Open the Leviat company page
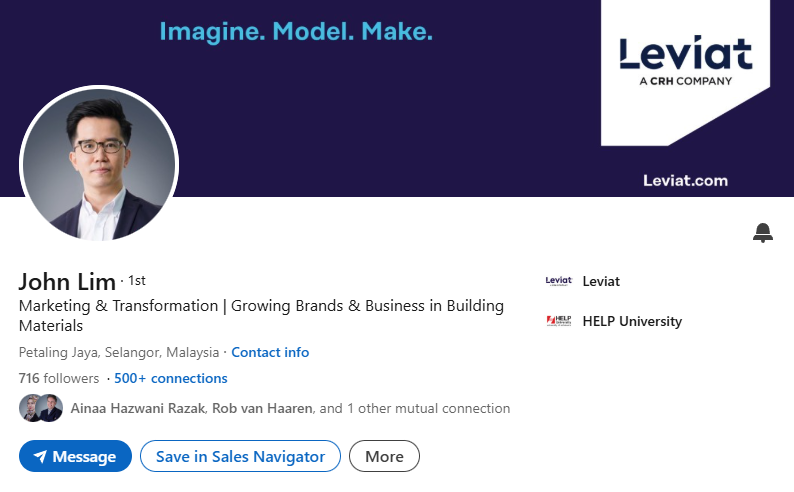Image resolution: width=794 pixels, height=492 pixels. [x=601, y=281]
